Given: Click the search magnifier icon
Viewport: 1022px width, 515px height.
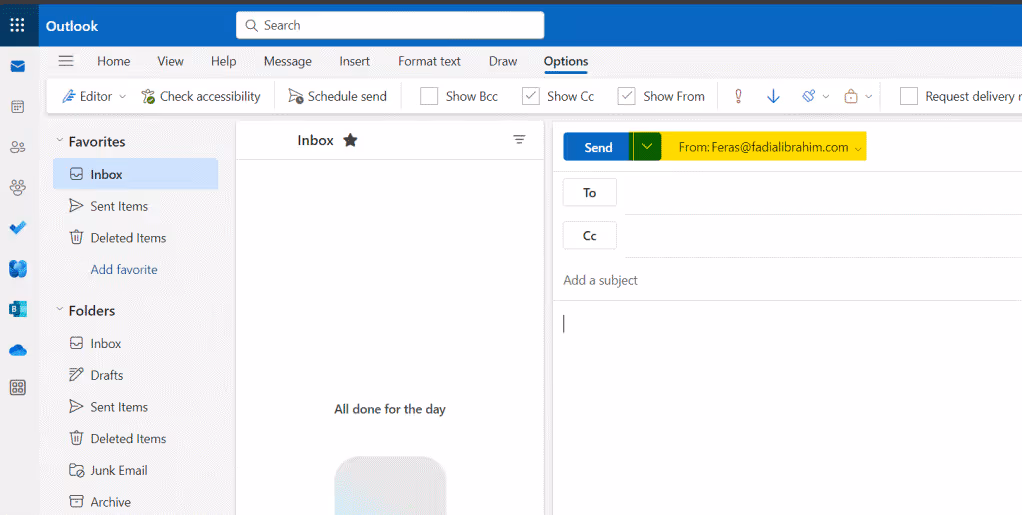Looking at the screenshot, I should (x=251, y=25).
